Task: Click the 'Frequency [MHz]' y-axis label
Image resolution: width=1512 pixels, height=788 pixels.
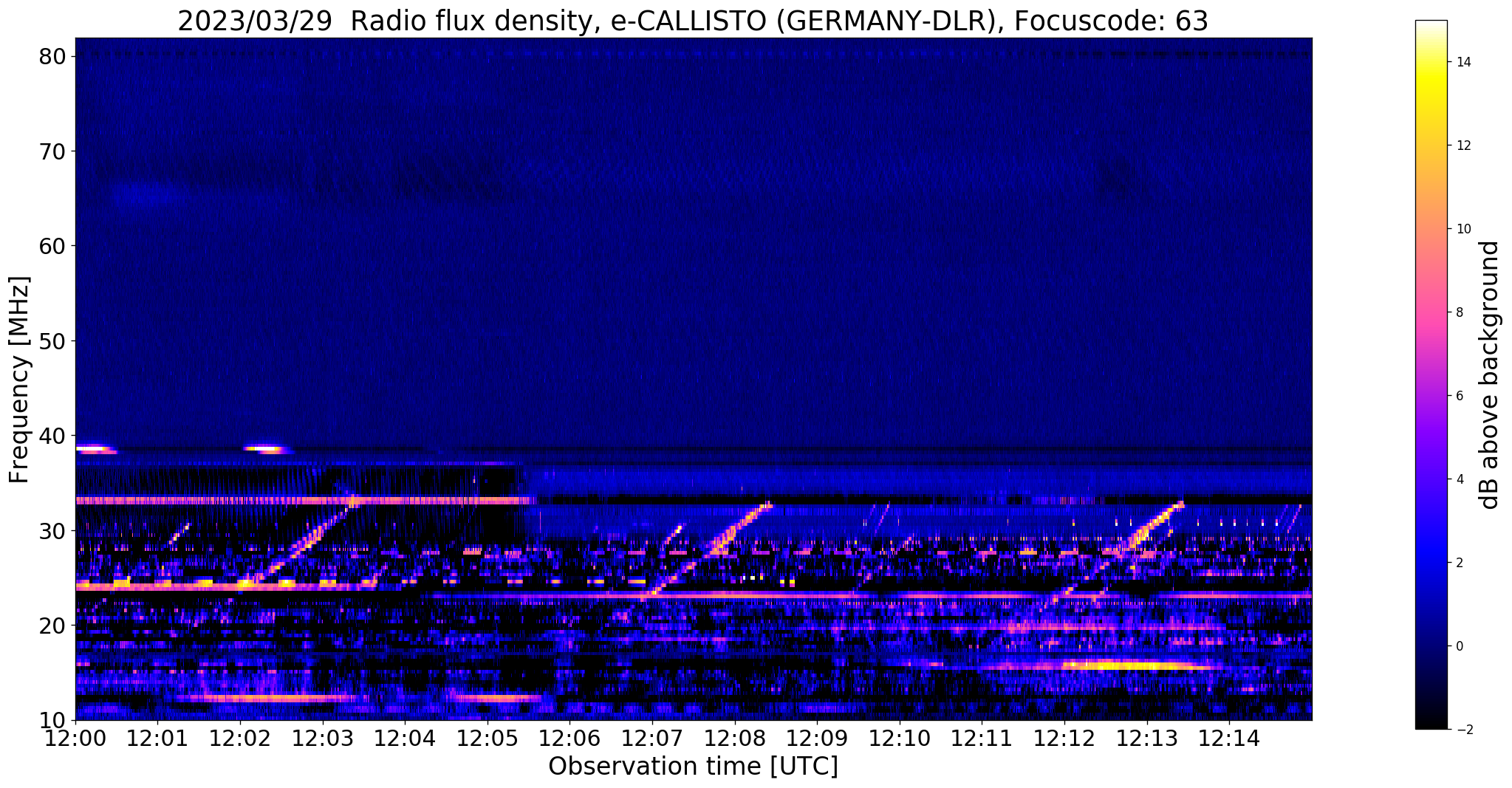Action: [20, 380]
